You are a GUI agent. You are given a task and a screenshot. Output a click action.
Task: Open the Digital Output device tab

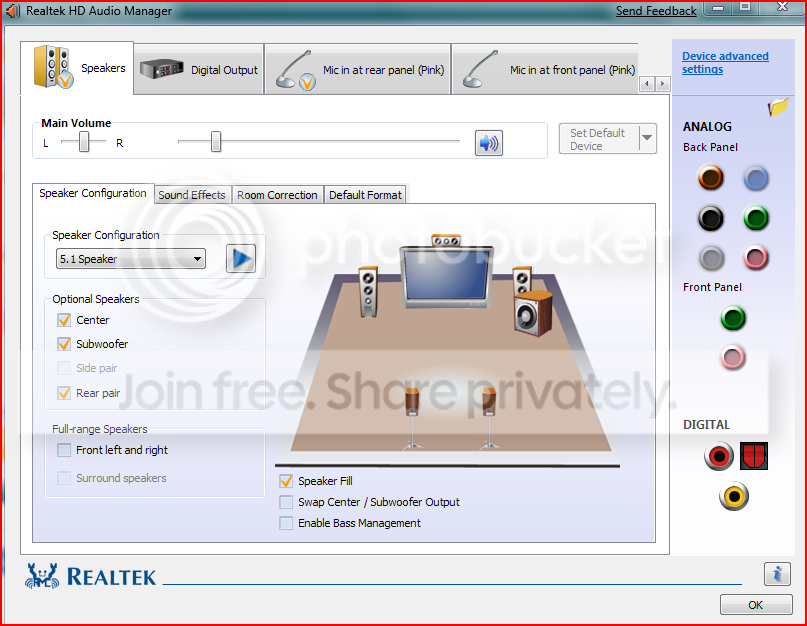point(199,69)
